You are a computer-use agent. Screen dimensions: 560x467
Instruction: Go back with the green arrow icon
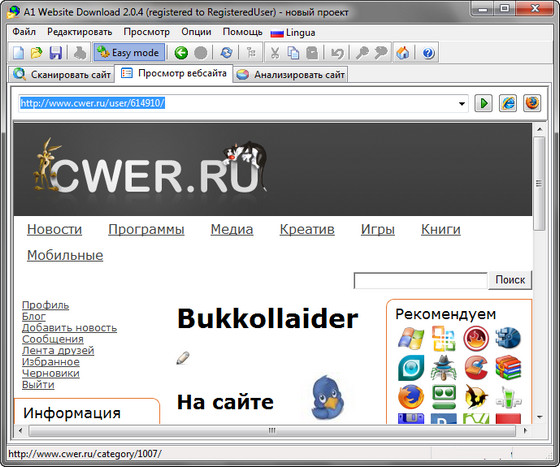click(x=181, y=53)
